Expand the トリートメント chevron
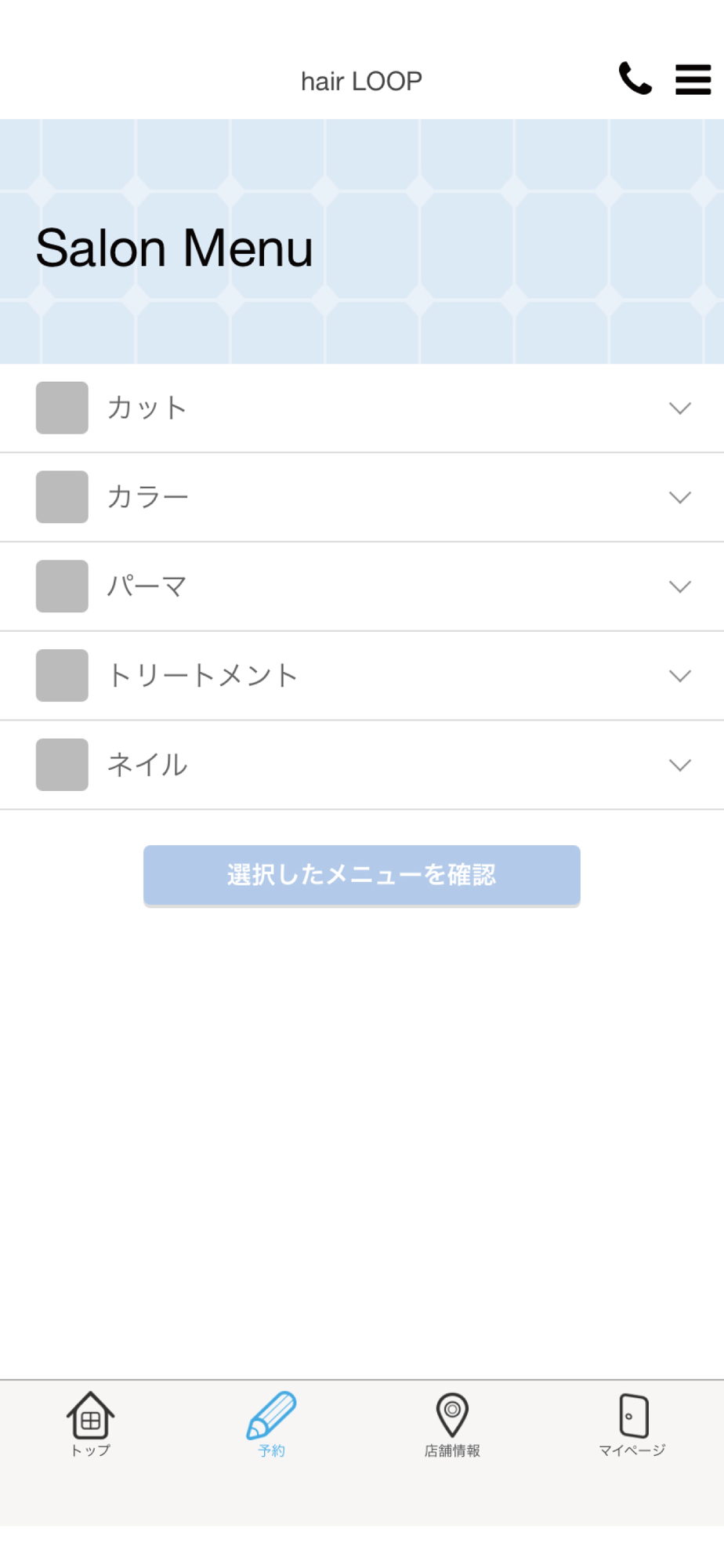This screenshot has height=1568, width=724. pos(680,677)
